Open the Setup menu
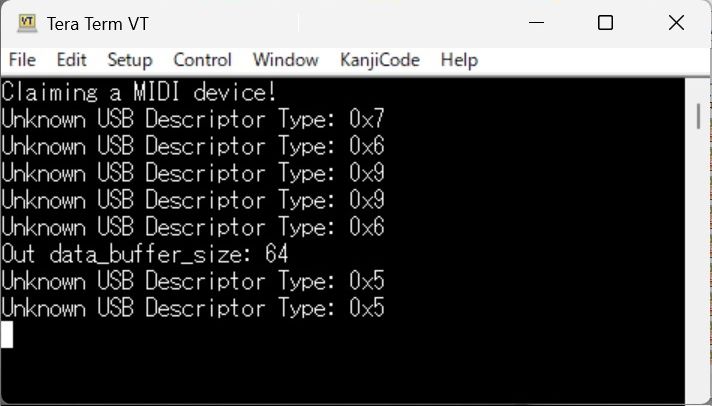This screenshot has height=406, width=712. (130, 60)
